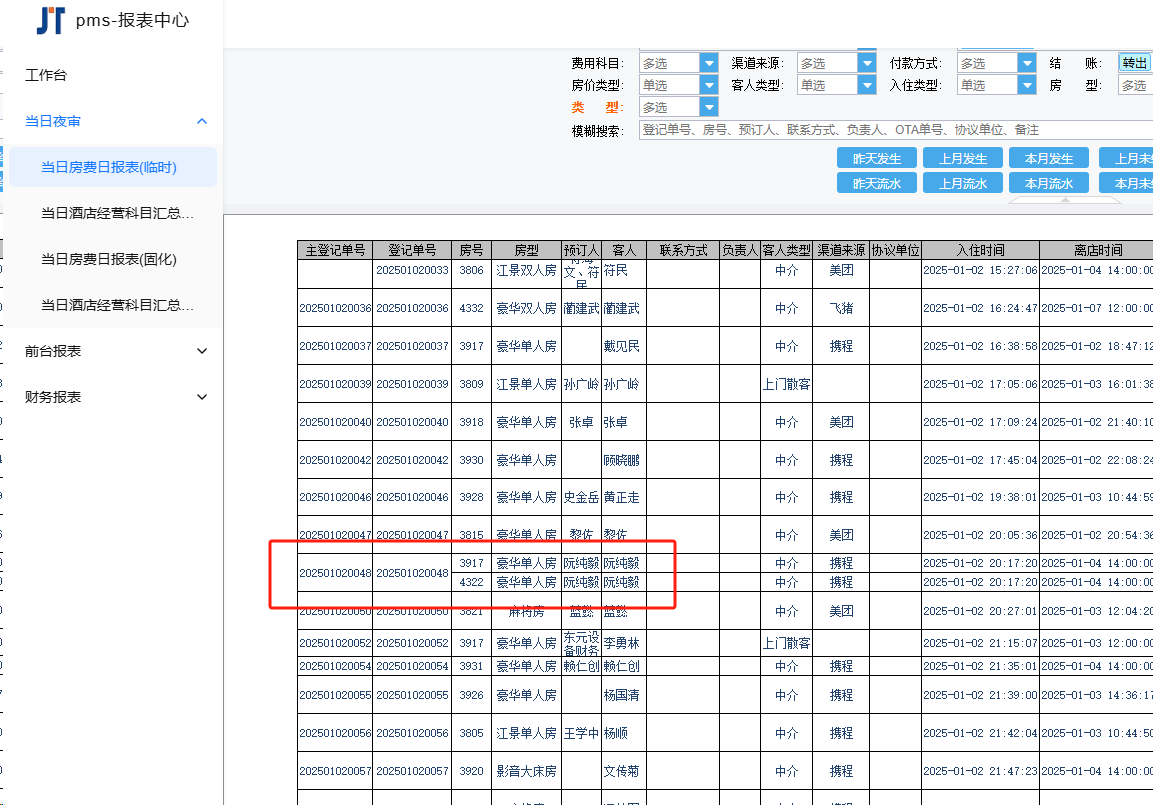Viewport: 1153px width, 805px height.
Task: Open the 类型 dropdown arrow
Action: 709,107
